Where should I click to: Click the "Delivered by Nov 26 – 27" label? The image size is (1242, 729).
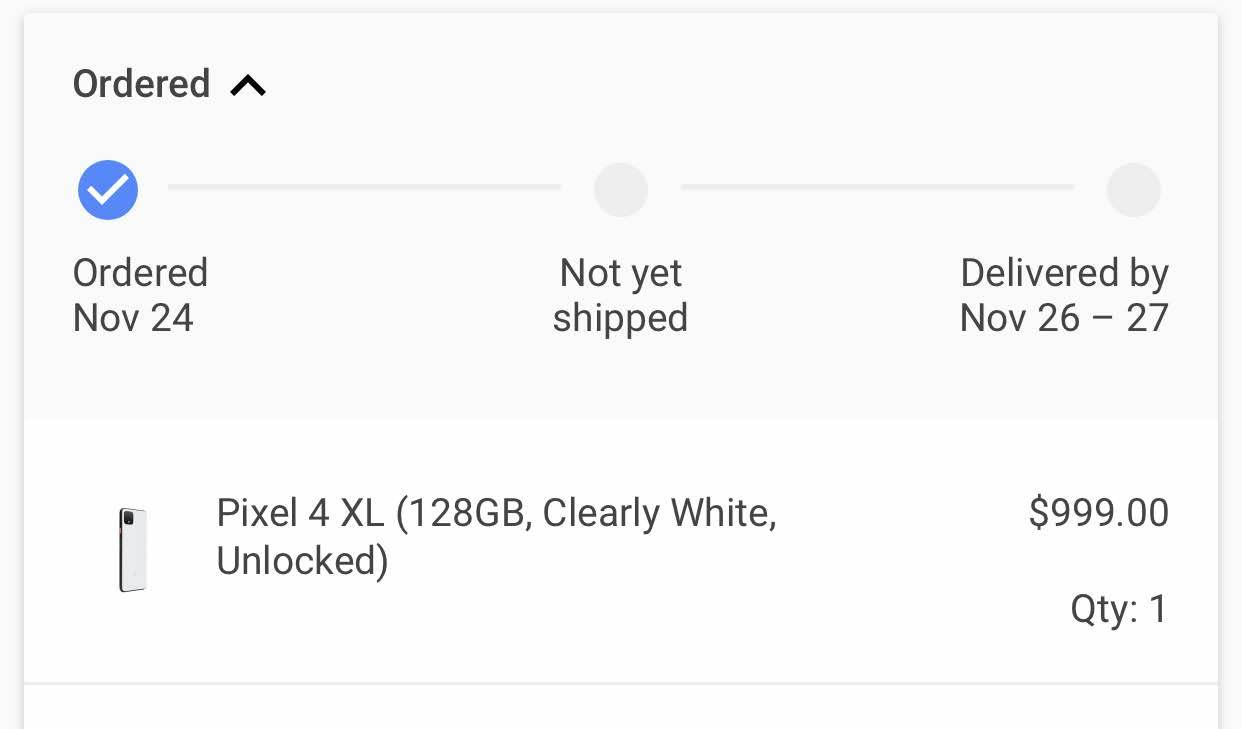click(x=1064, y=295)
